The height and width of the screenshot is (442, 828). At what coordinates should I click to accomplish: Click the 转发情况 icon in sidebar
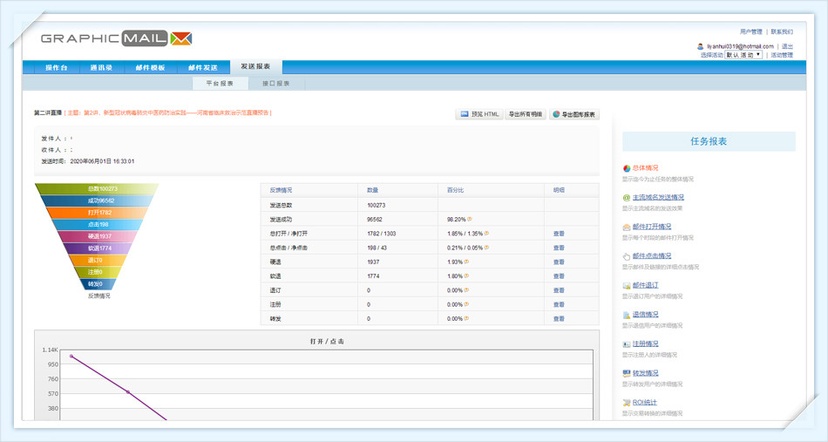[x=626, y=374]
